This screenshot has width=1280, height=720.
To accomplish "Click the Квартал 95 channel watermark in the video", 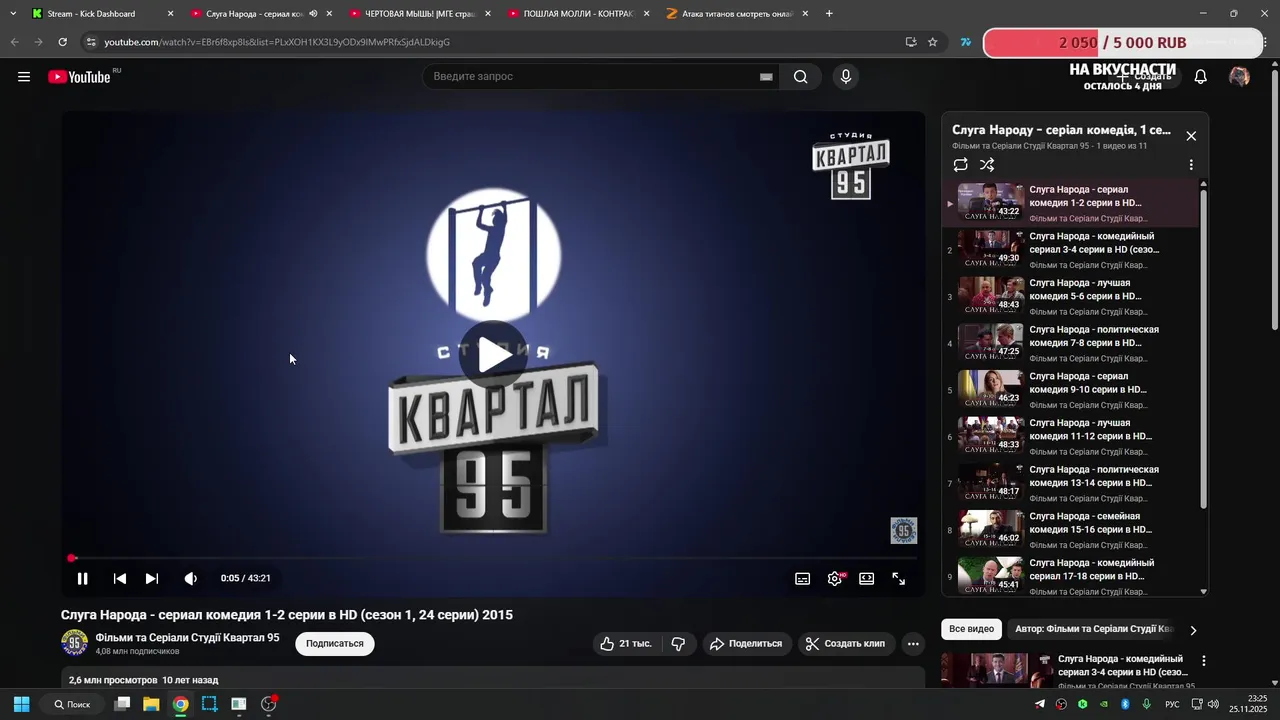I will pos(904,530).
